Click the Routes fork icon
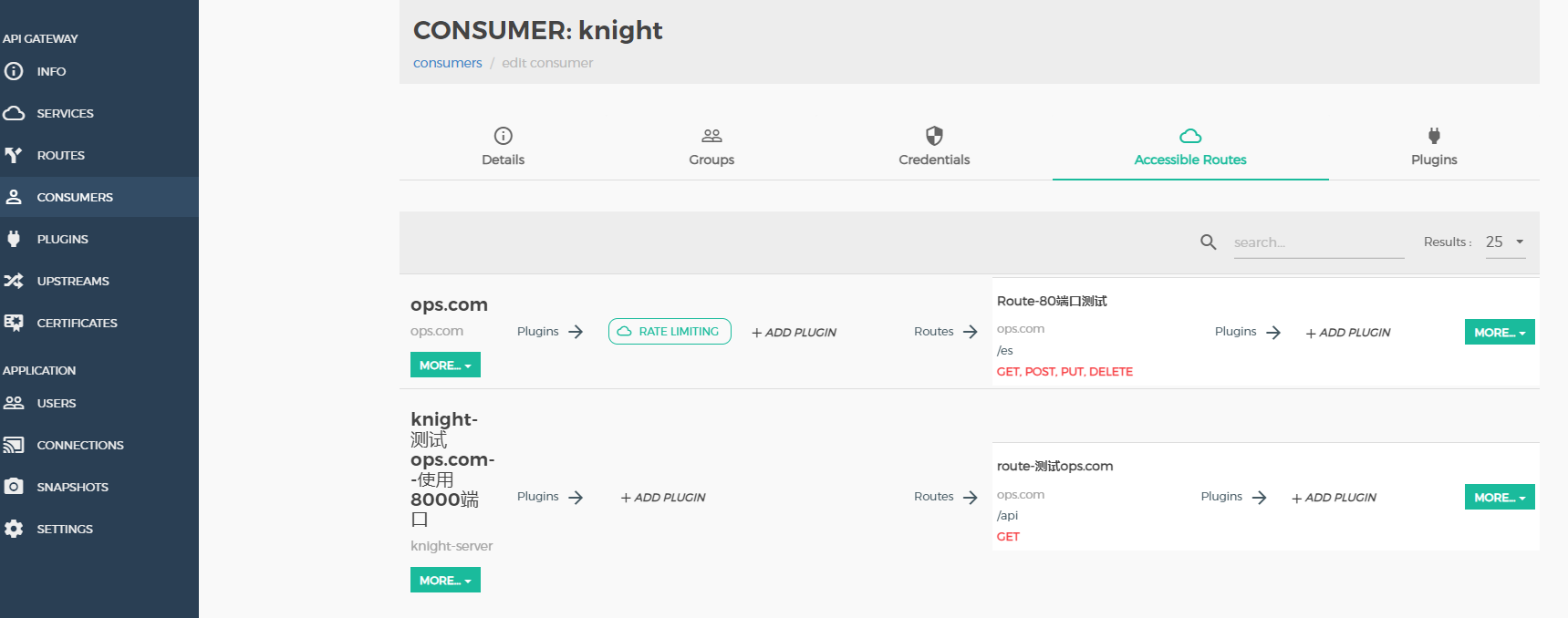This screenshot has width=1568, height=618. (14, 155)
